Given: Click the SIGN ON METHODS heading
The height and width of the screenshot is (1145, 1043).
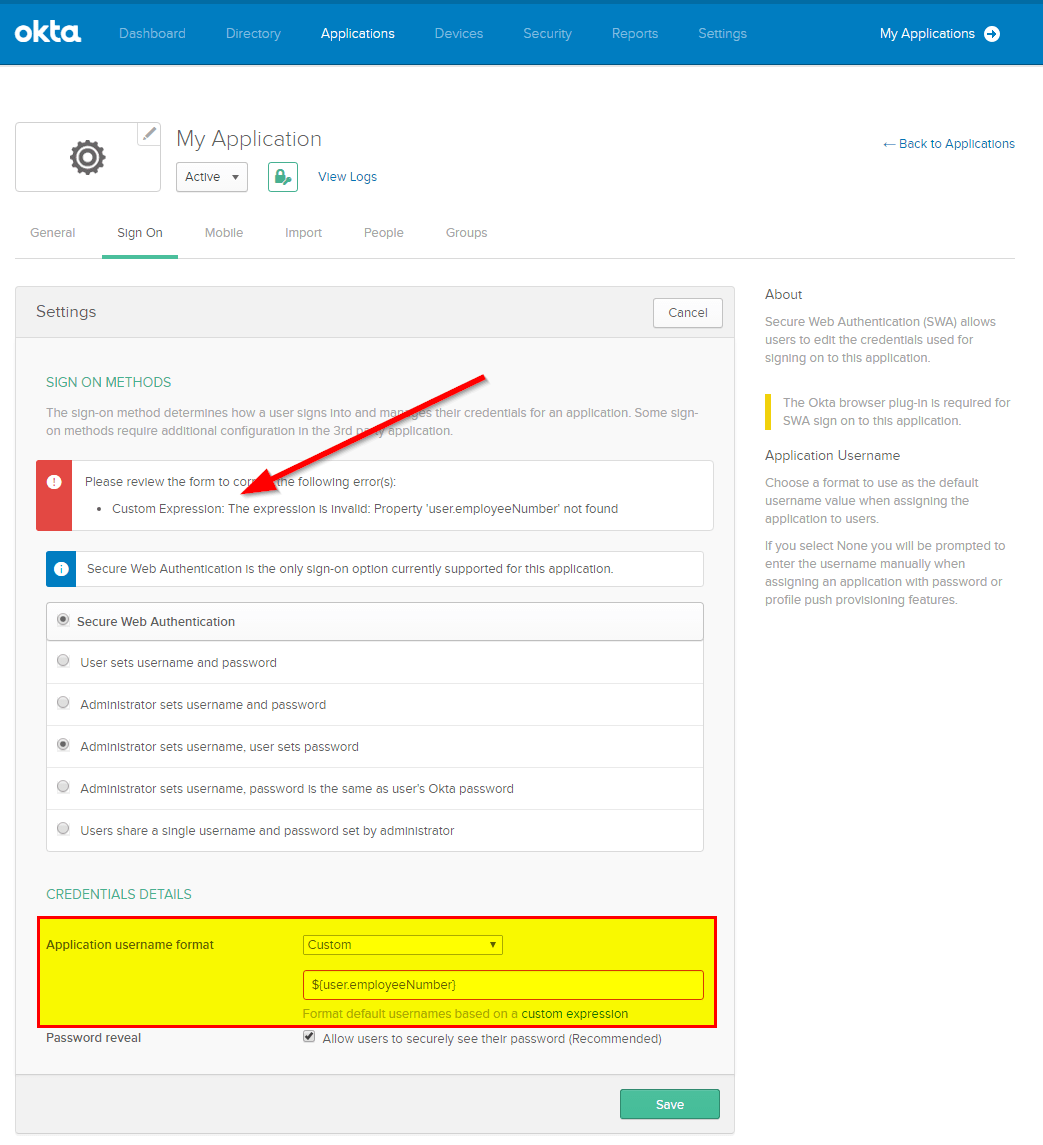Looking at the screenshot, I should click(x=108, y=383).
